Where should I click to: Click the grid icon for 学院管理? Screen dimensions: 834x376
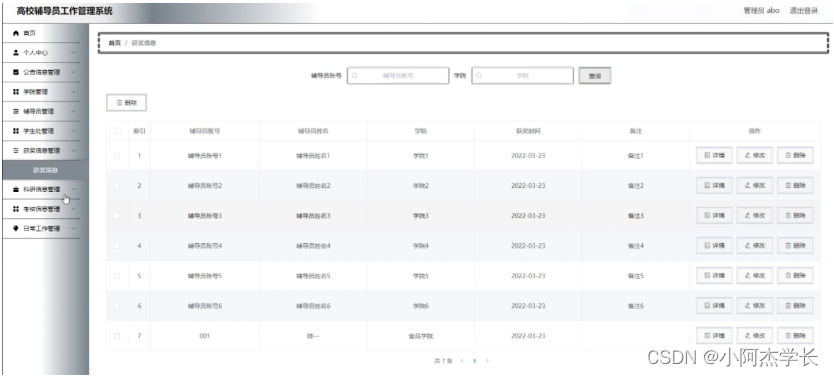pyautogui.click(x=16, y=91)
